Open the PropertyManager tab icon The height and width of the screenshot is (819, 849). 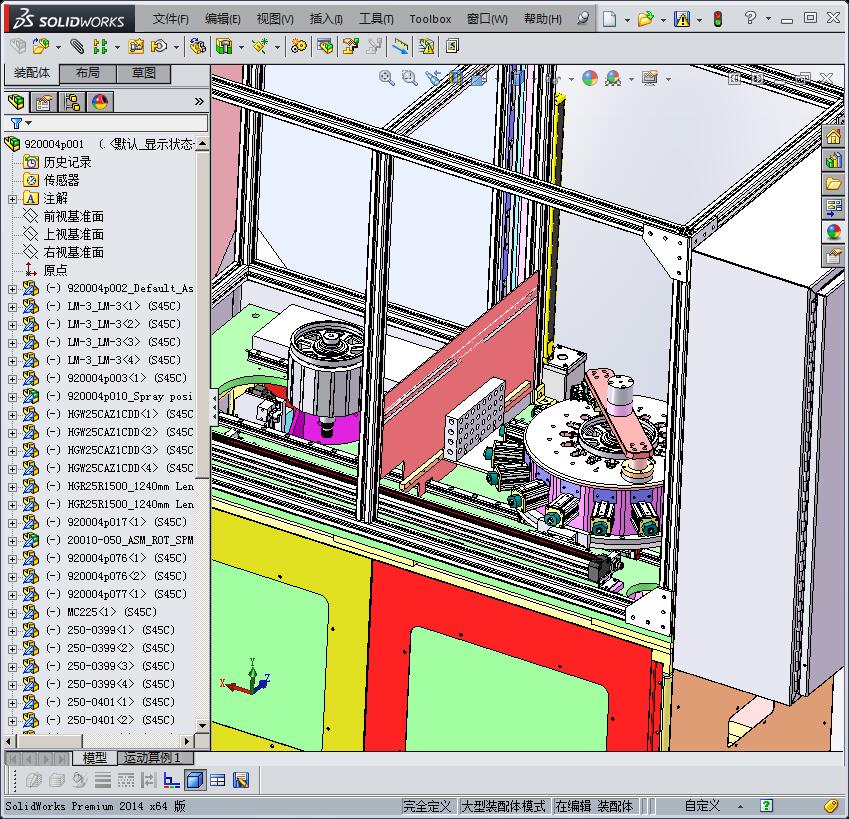[x=43, y=102]
